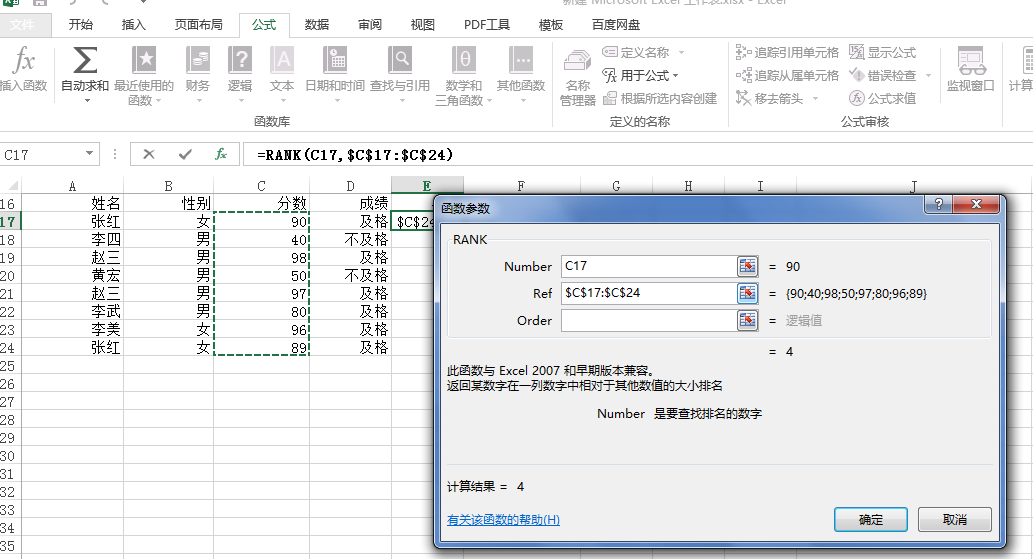The width and height of the screenshot is (1033, 559).
Task: Expand the AutoSum dropdown arrow
Action: point(86,101)
